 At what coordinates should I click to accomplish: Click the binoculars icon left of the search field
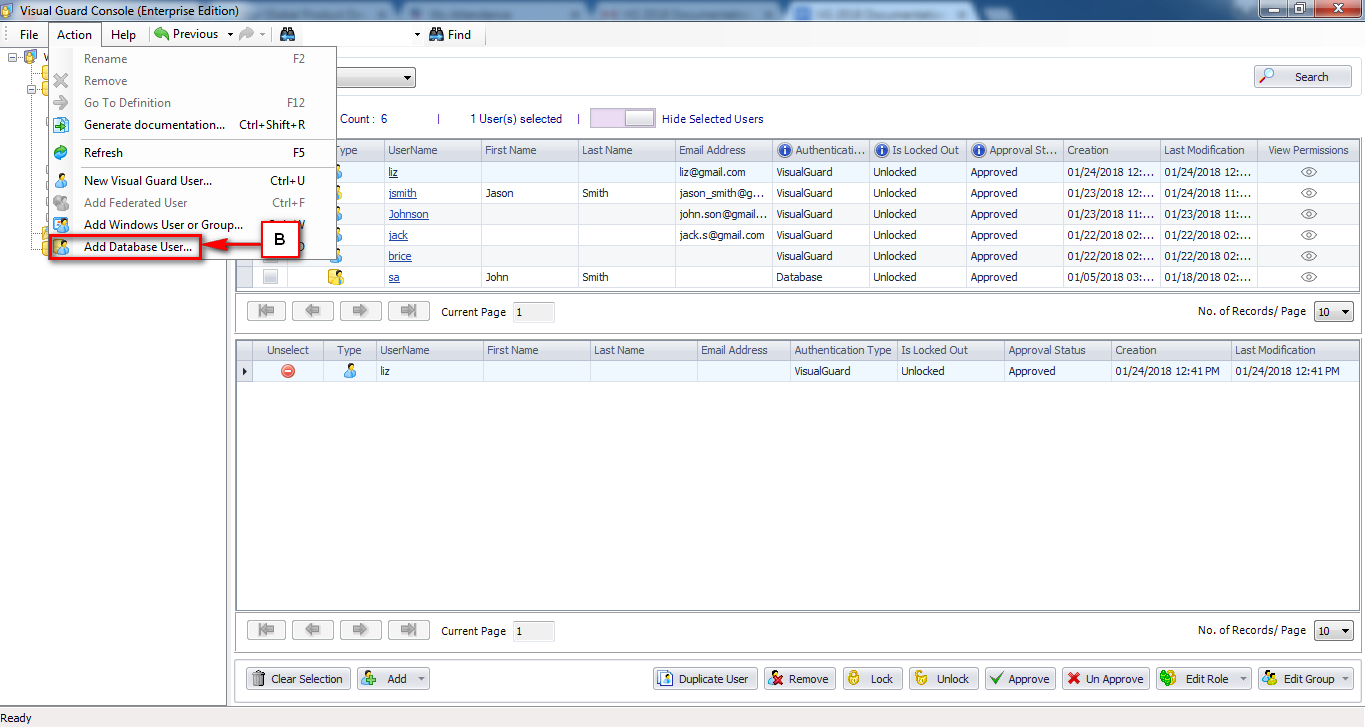point(287,34)
